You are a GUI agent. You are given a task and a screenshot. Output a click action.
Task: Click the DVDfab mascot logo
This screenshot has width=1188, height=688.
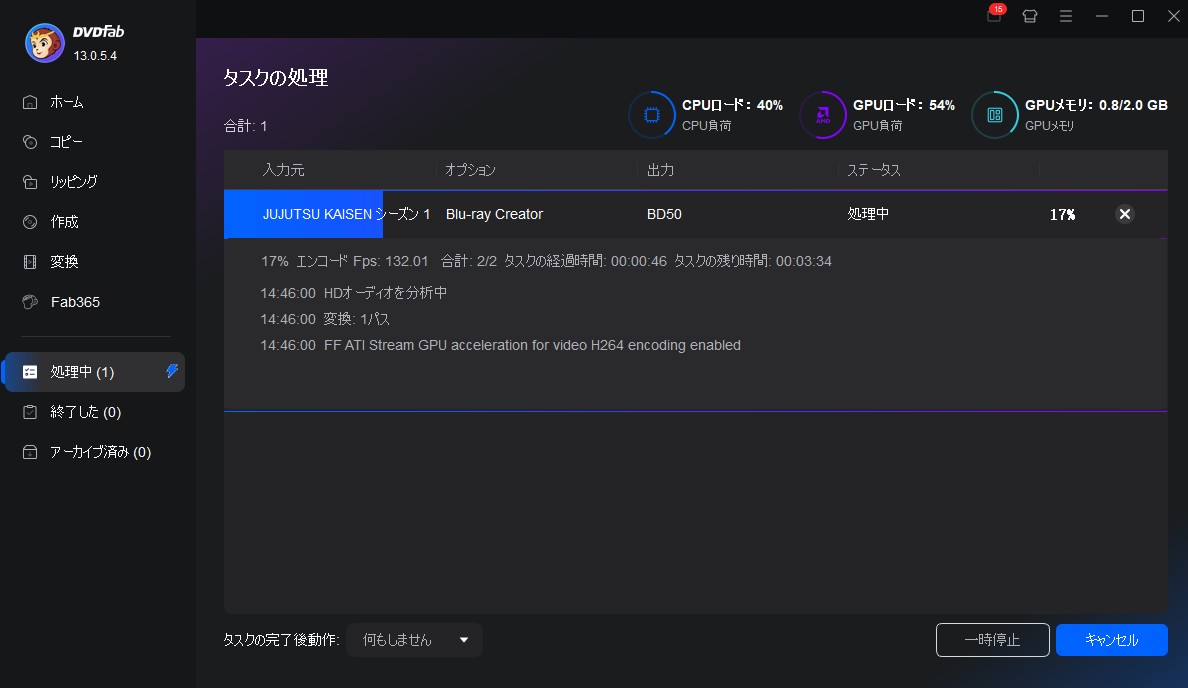point(44,42)
